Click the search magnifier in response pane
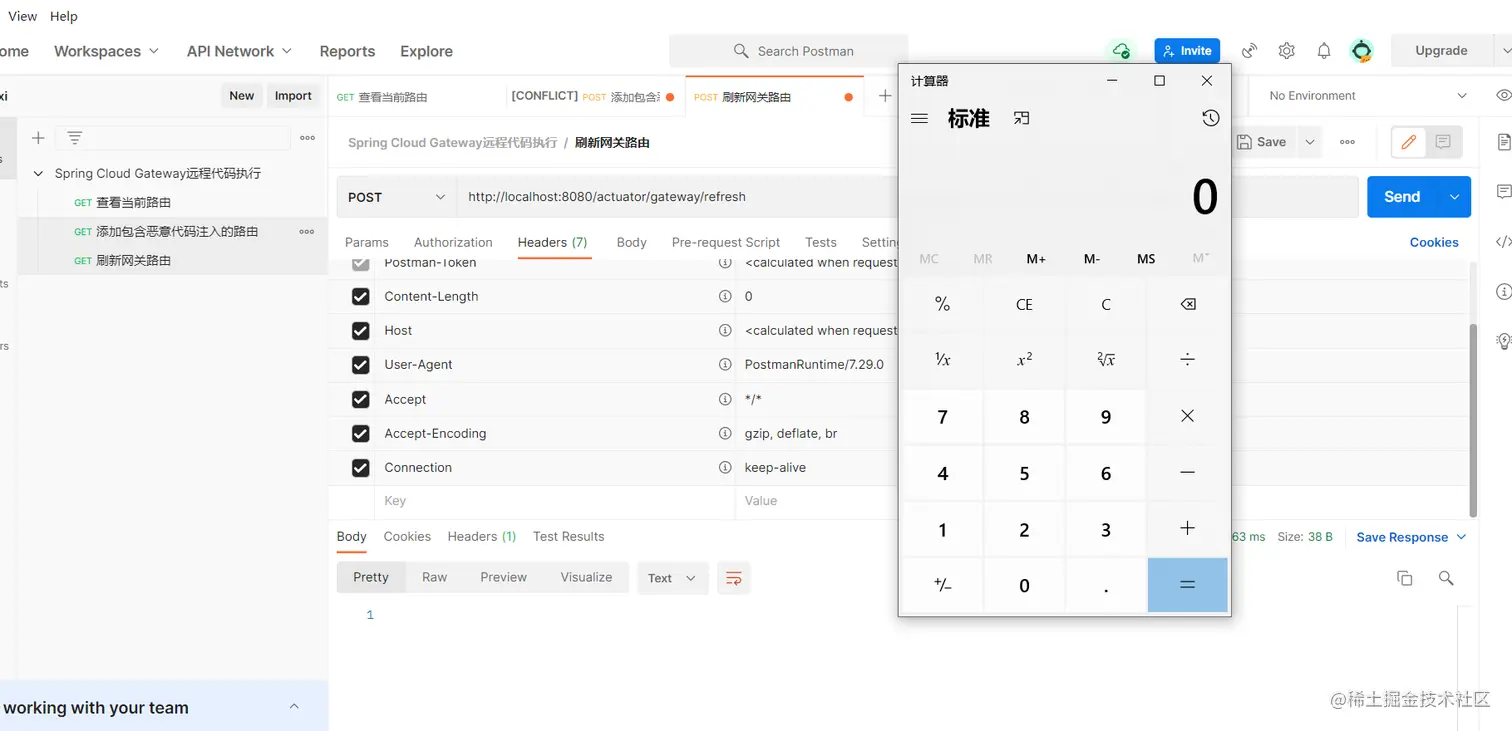The height and width of the screenshot is (731, 1512). coord(1445,578)
